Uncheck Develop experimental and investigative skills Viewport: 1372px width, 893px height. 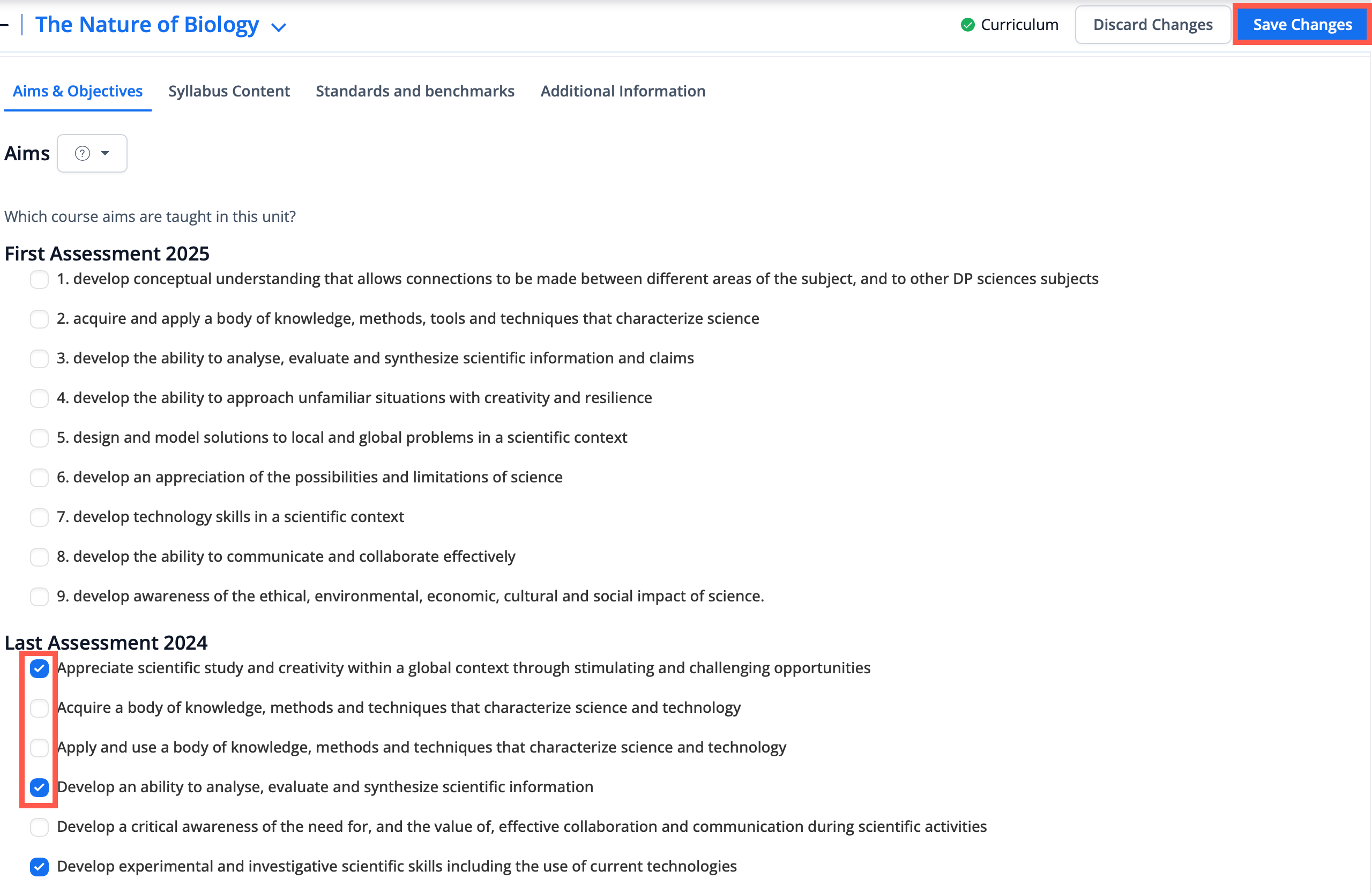click(39, 867)
